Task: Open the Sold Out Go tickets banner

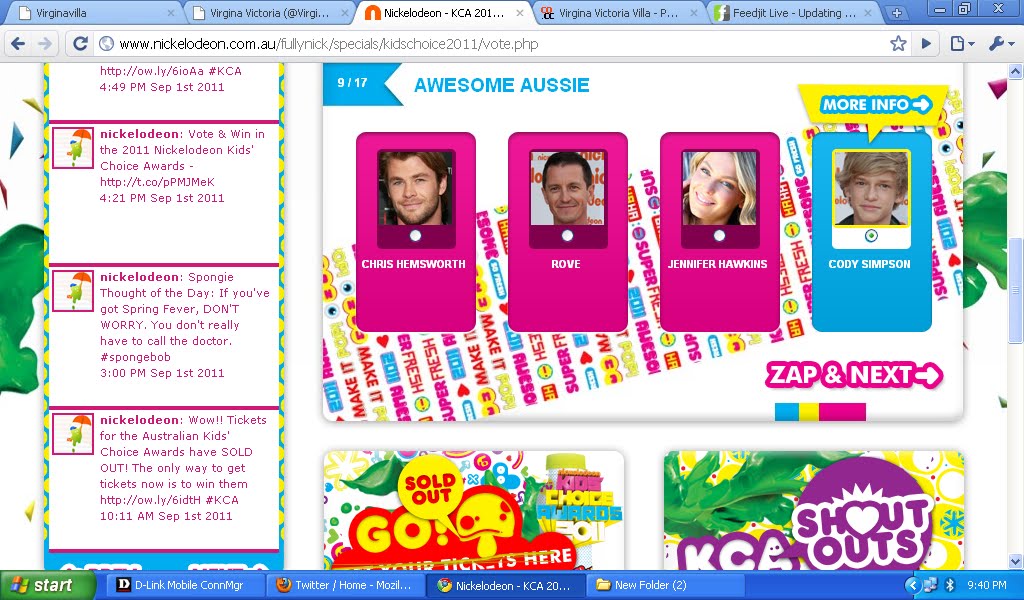Action: click(x=473, y=511)
